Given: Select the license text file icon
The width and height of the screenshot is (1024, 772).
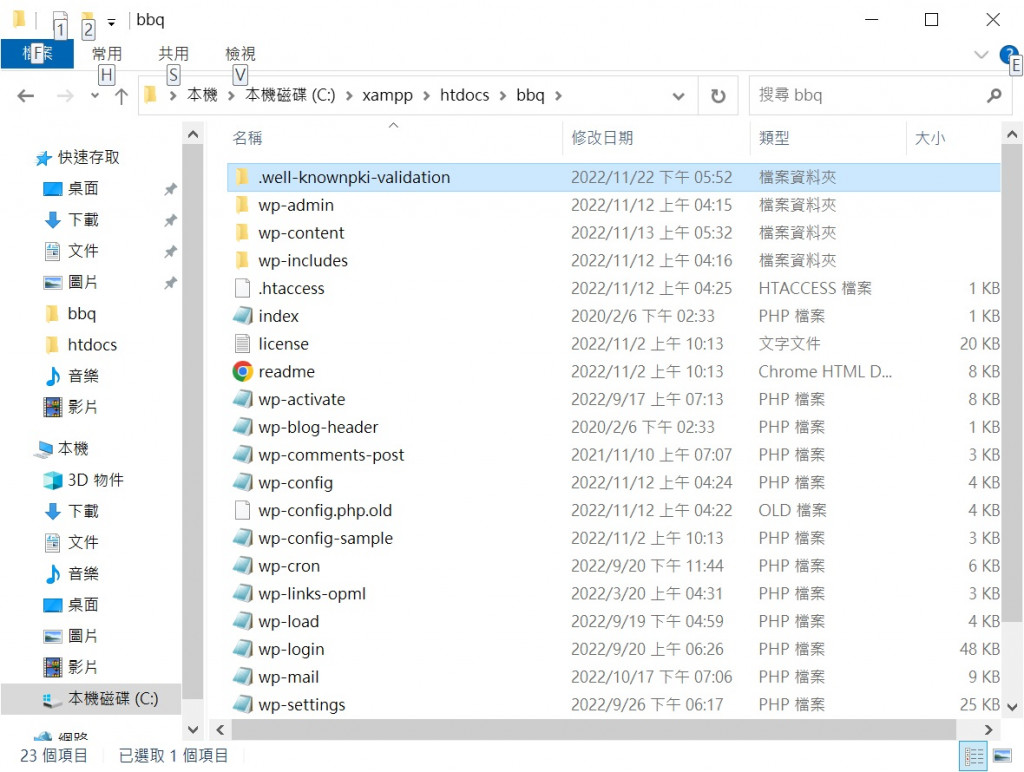Looking at the screenshot, I should (x=242, y=344).
